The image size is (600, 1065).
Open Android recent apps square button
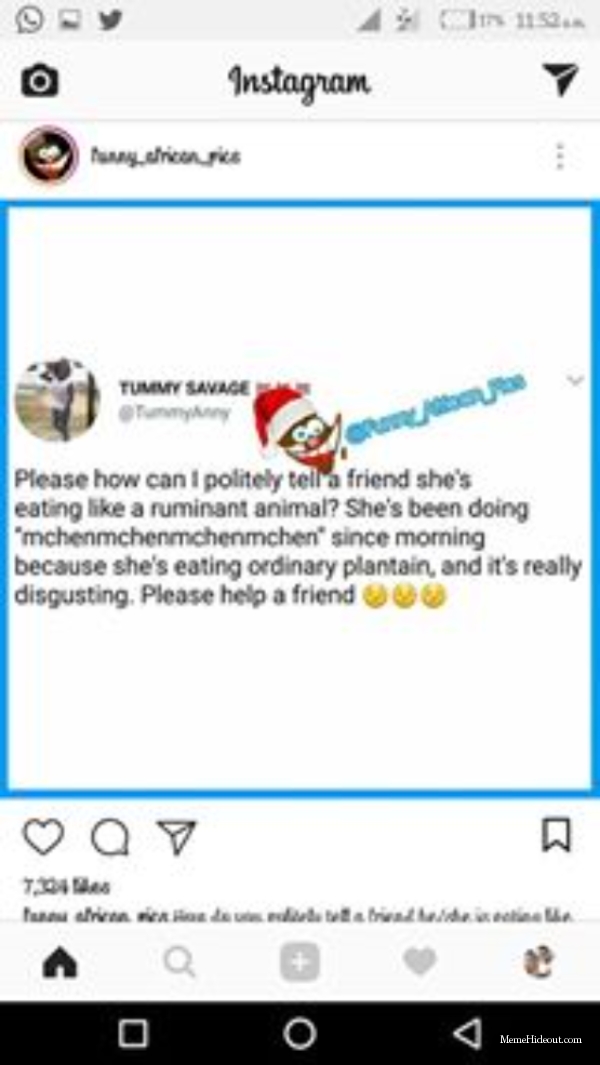pos(133,1033)
